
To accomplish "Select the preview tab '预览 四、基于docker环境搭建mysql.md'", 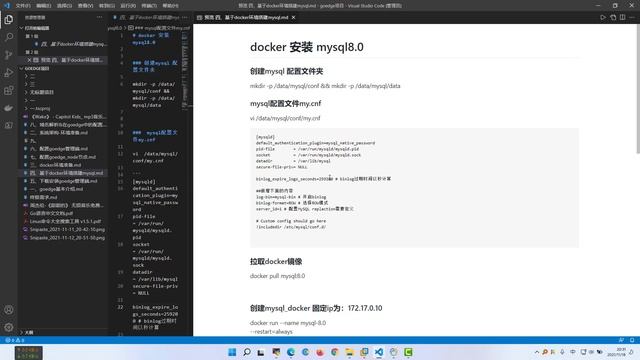I will [x=246, y=18].
